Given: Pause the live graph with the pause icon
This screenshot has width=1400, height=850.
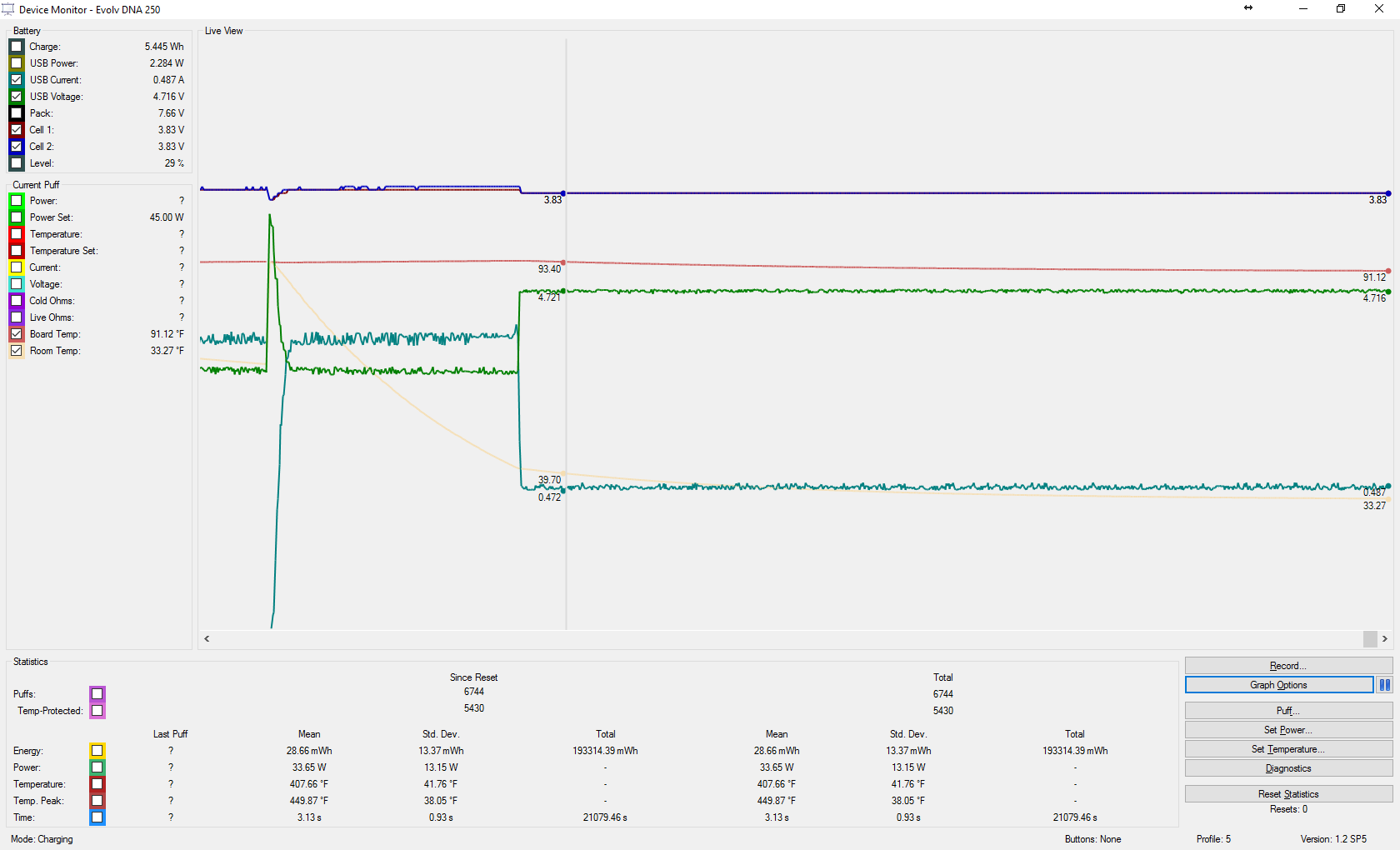Looking at the screenshot, I should (x=1384, y=685).
